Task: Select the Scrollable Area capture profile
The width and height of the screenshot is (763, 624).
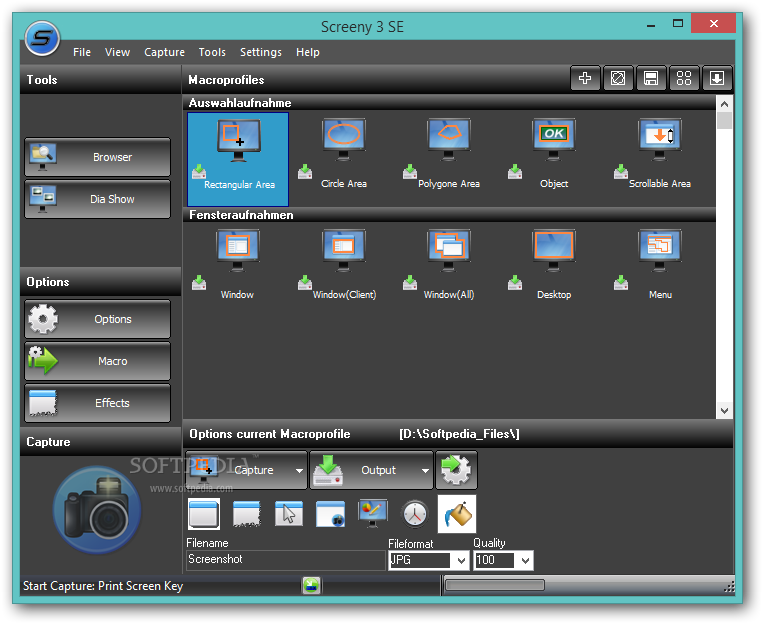Action: click(659, 154)
